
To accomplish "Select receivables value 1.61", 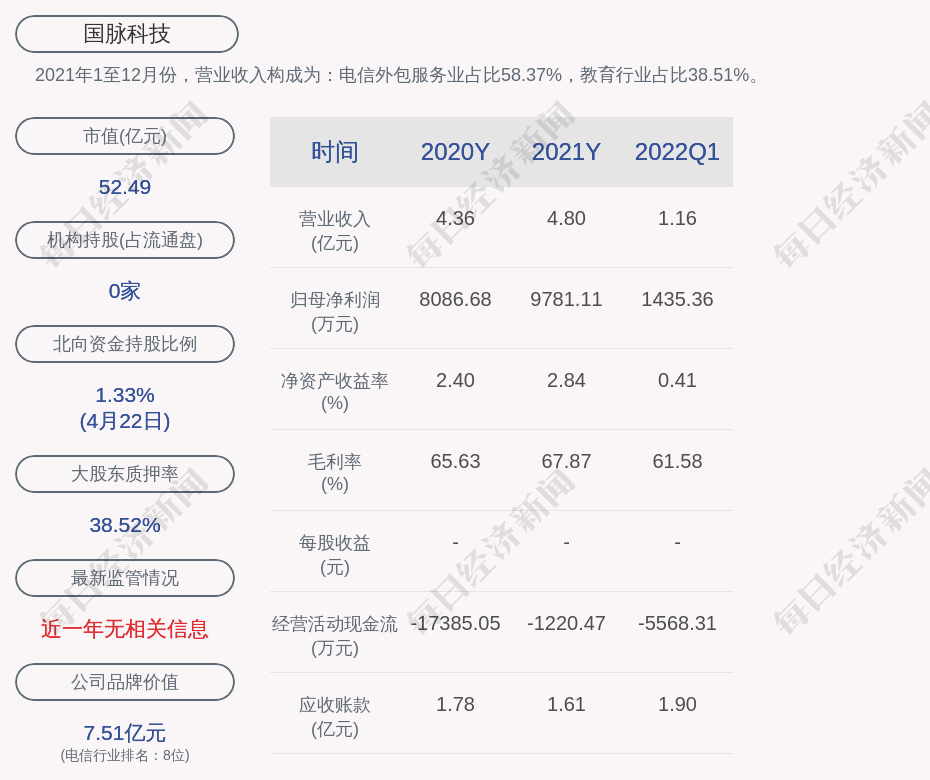I will click(x=566, y=704).
